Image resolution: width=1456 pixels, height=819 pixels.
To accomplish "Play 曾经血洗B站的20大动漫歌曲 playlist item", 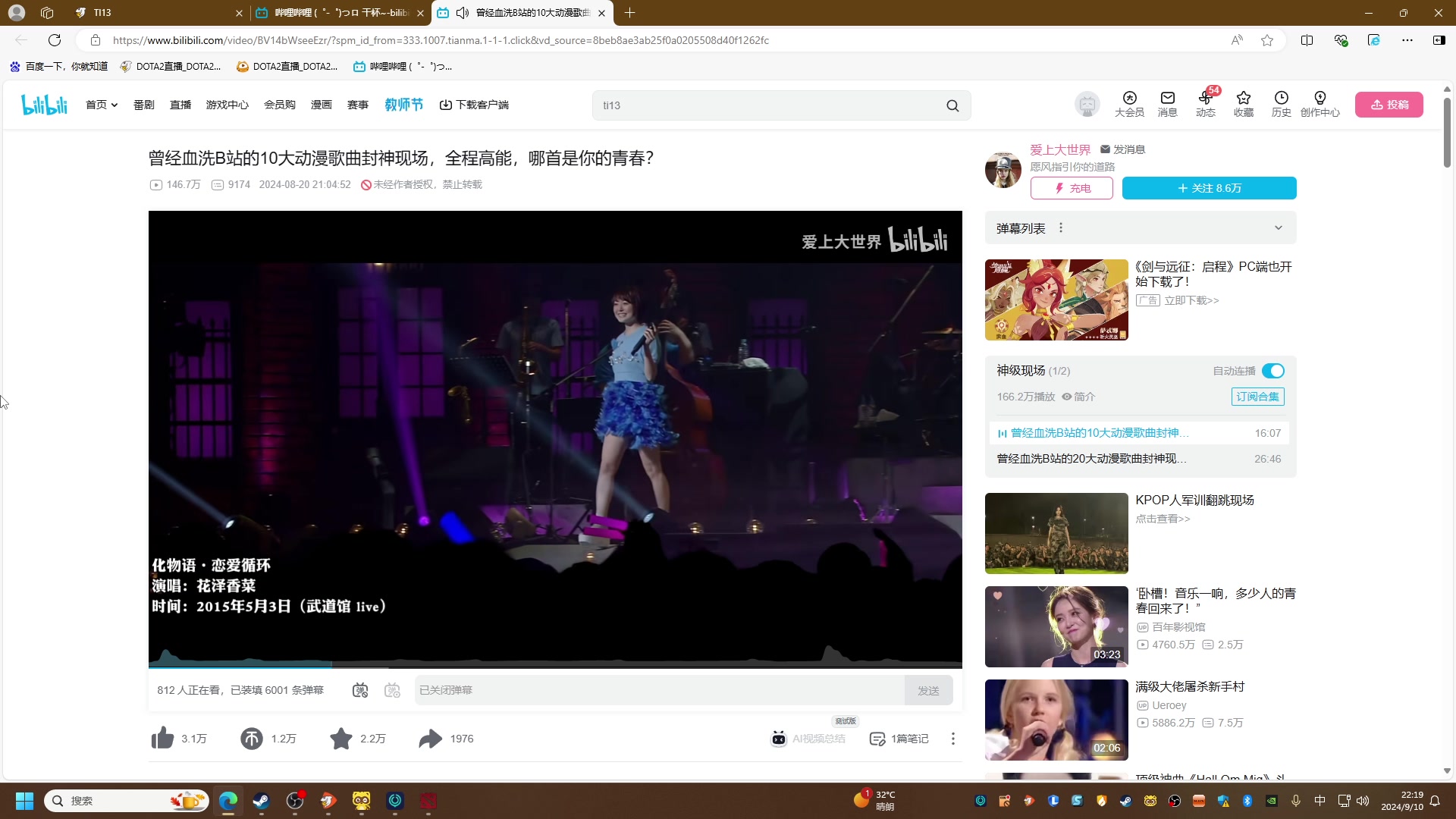I will pyautogui.click(x=1139, y=459).
